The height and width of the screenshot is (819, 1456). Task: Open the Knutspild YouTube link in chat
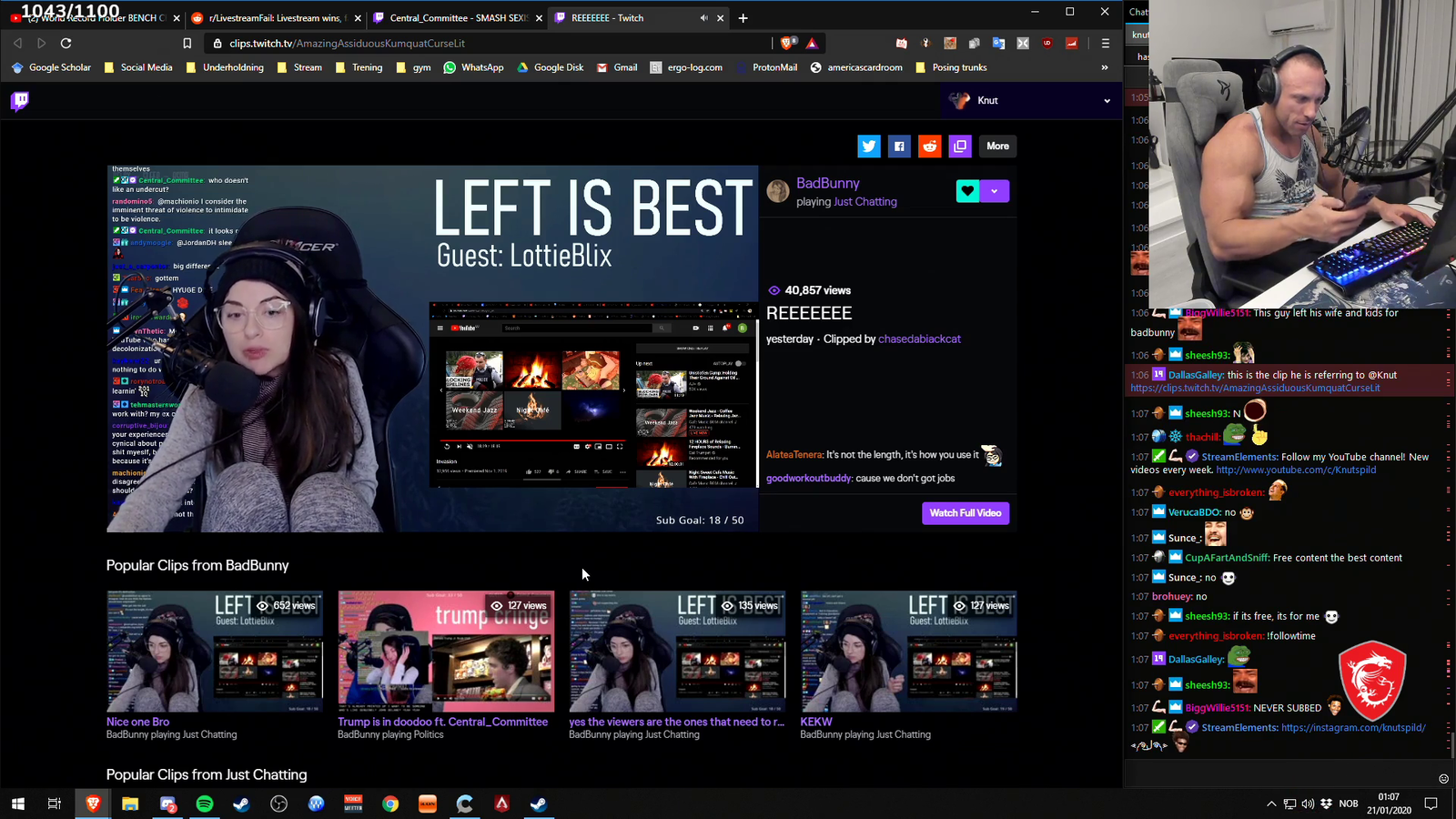pos(1296,470)
